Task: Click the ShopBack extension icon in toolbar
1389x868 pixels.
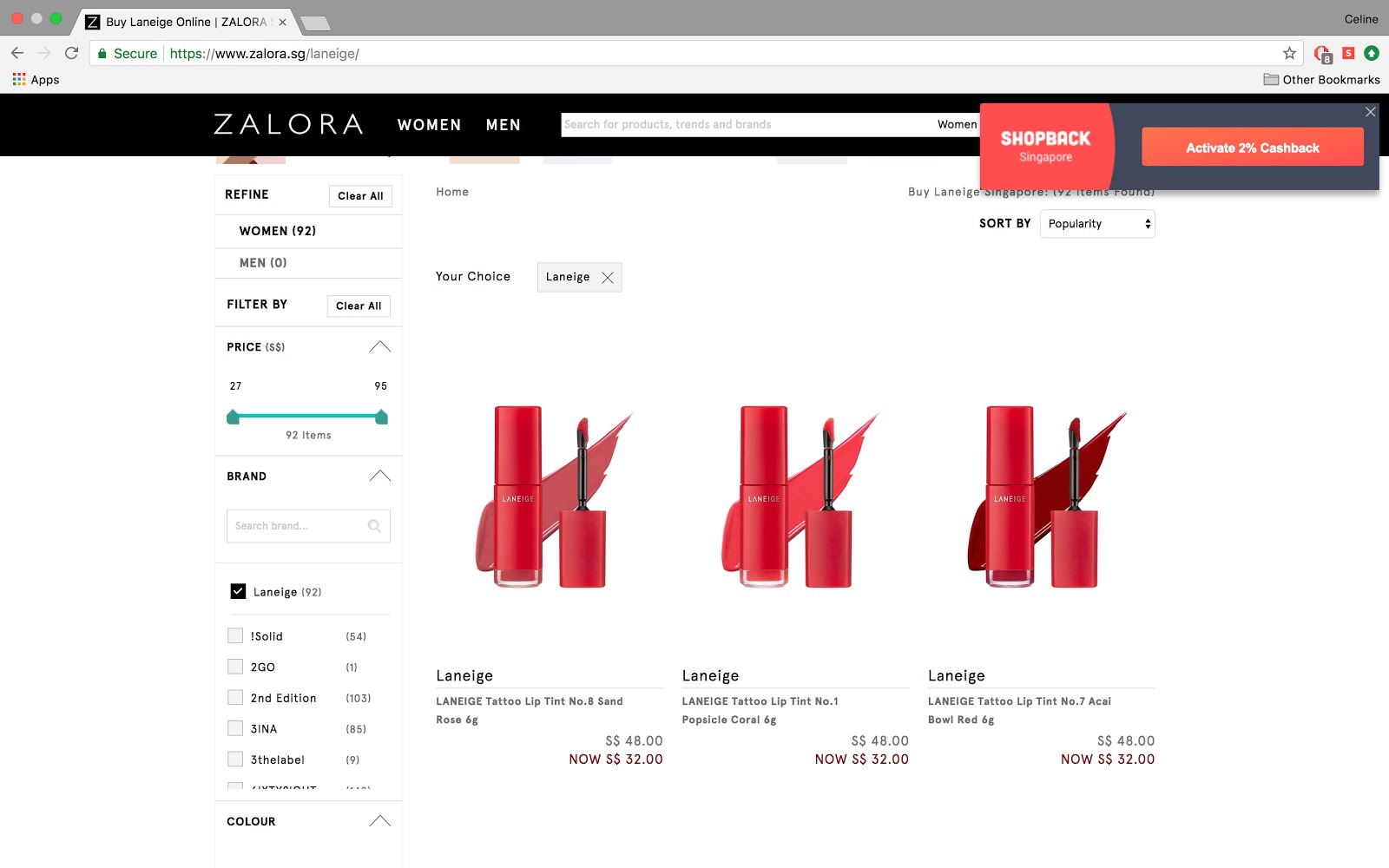Action: pyautogui.click(x=1348, y=53)
